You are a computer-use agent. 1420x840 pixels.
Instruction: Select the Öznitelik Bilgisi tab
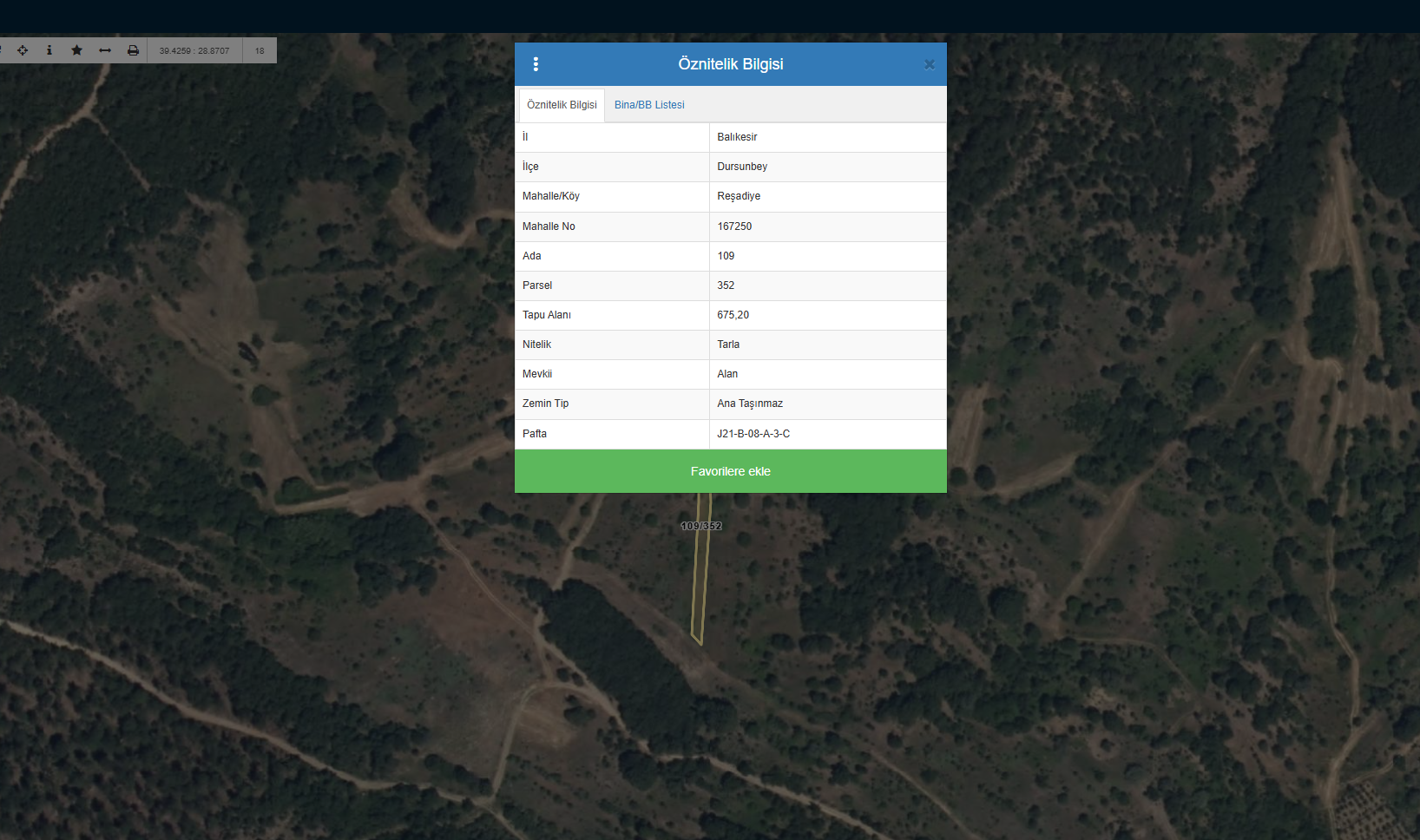[x=562, y=105]
